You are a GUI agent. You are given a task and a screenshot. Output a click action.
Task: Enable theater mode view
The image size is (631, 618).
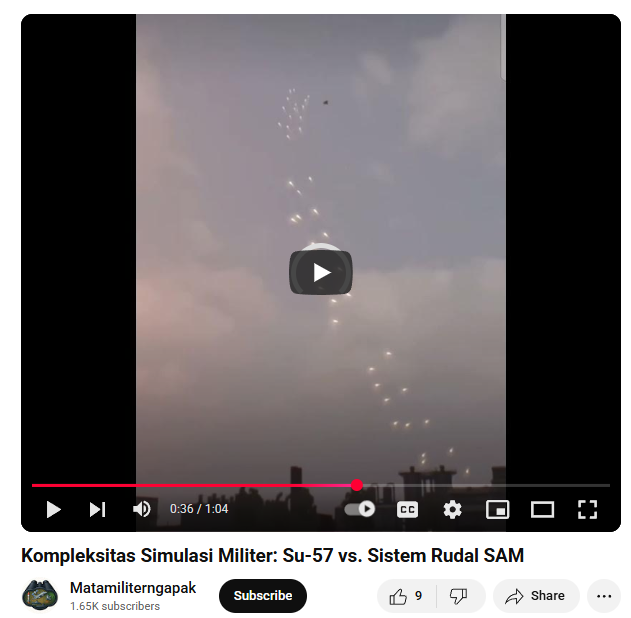pos(542,510)
